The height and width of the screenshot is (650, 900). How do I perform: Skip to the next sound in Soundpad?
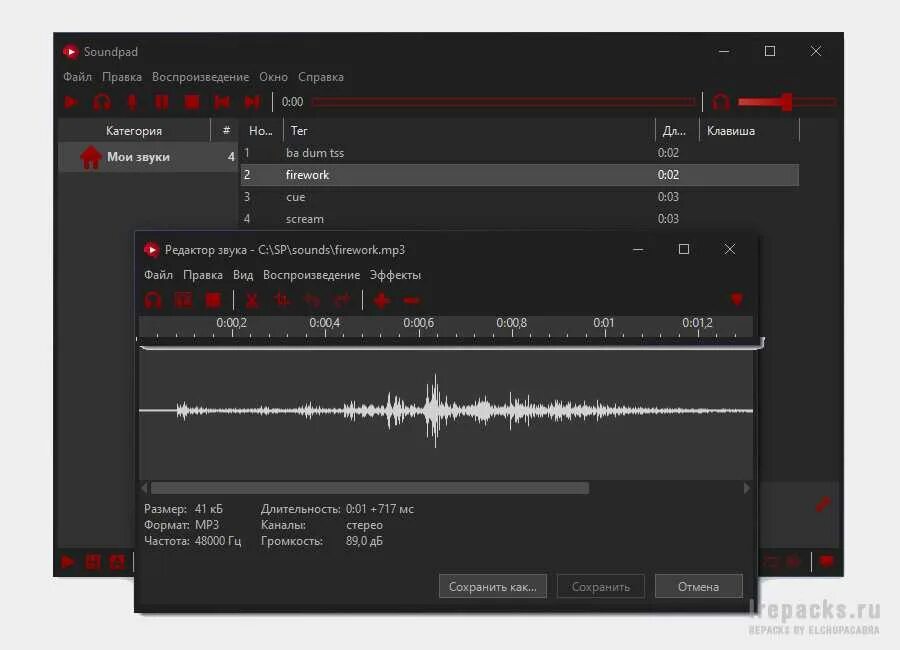(252, 102)
